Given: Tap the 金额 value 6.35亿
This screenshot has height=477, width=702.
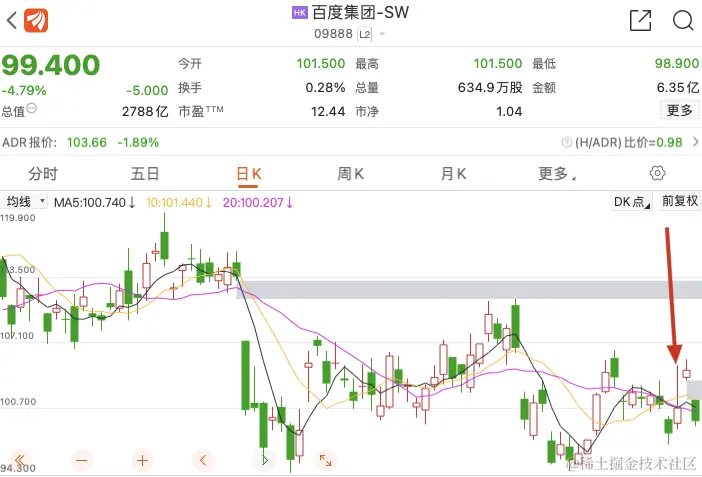Looking at the screenshot, I should click(678, 87).
